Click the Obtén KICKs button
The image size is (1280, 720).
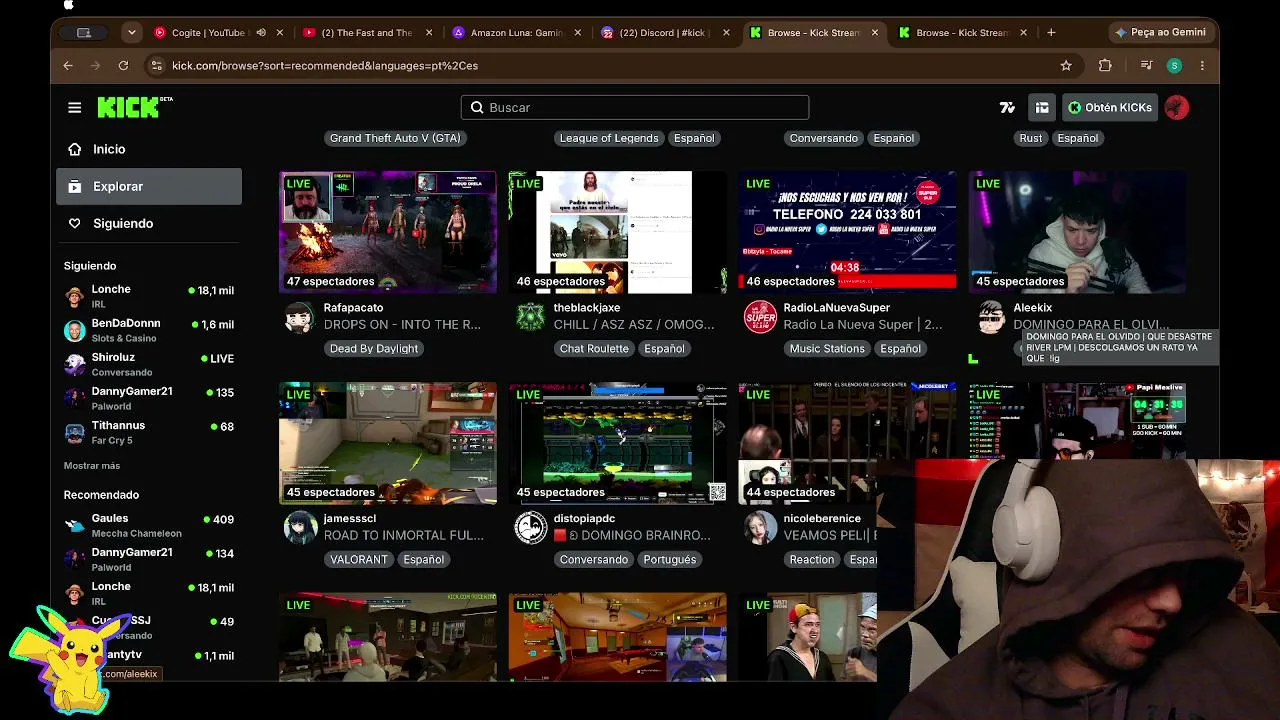(x=1110, y=107)
